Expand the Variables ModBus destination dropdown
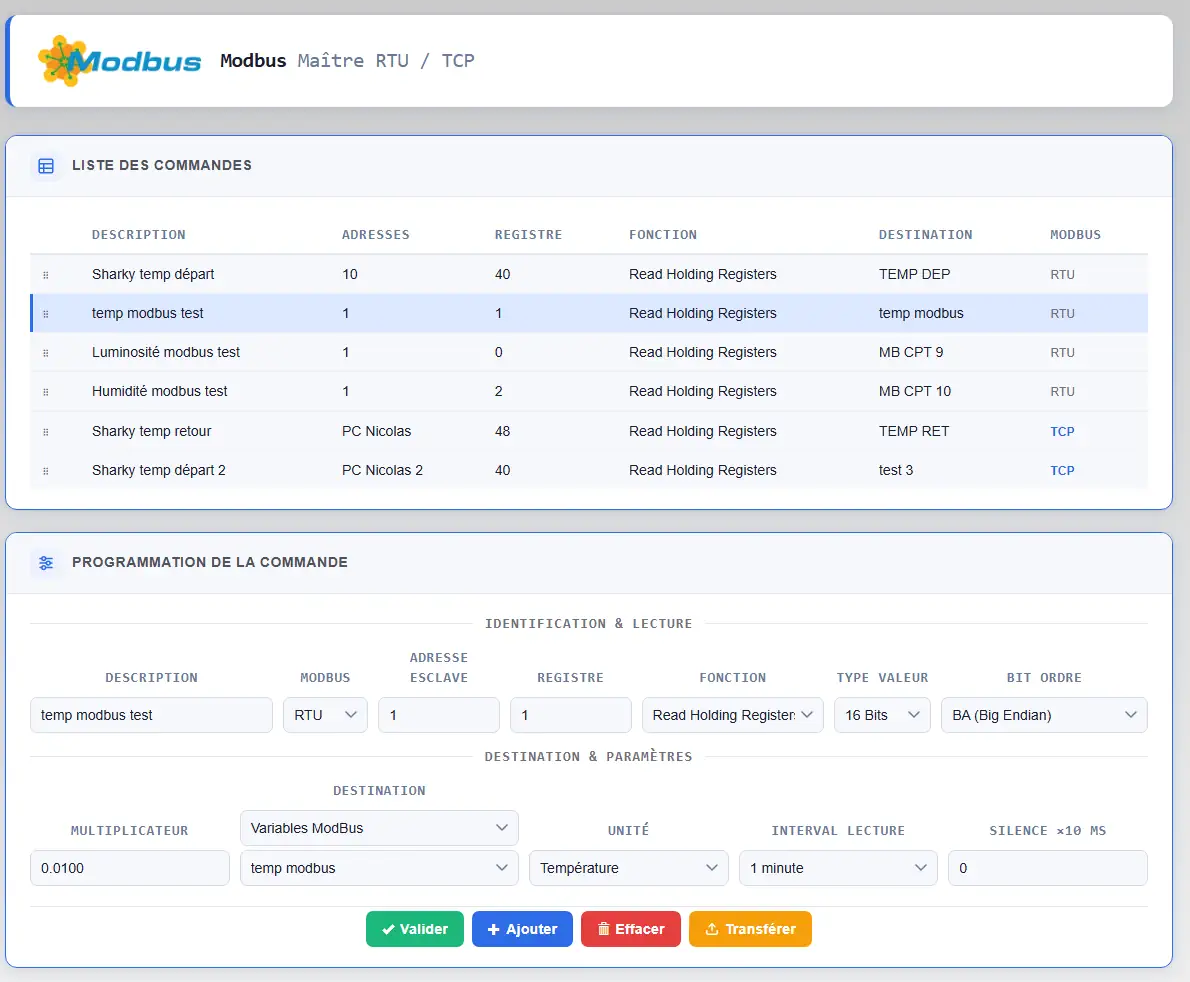 click(x=379, y=828)
